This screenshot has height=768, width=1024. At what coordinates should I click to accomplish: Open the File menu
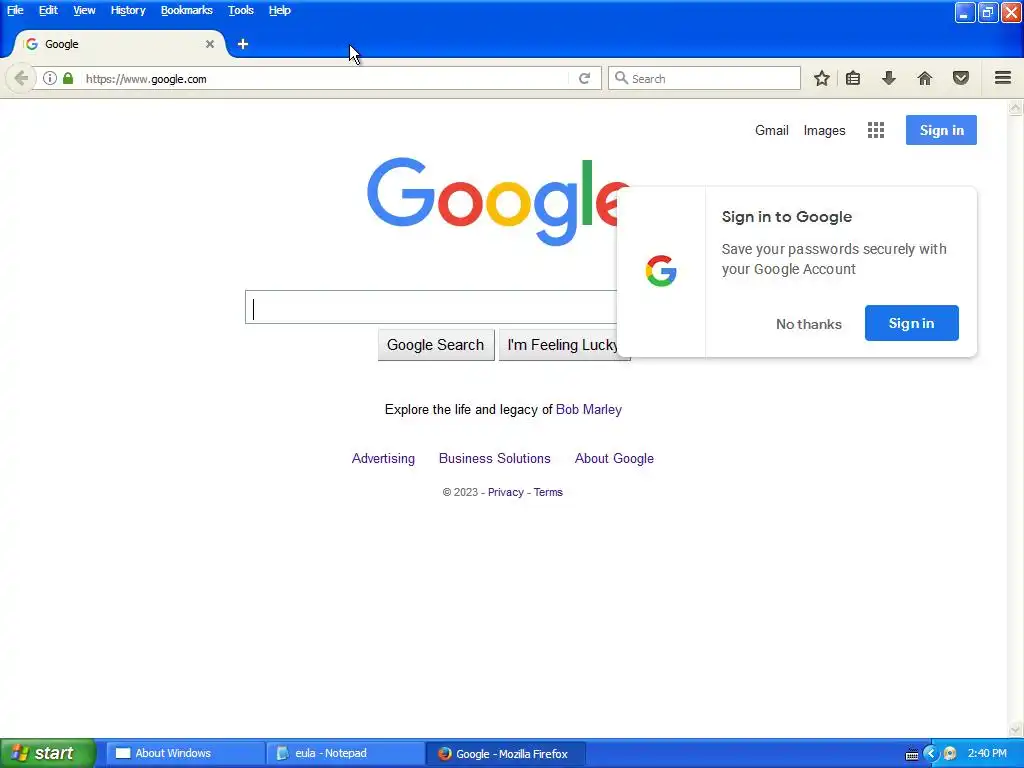pyautogui.click(x=15, y=10)
